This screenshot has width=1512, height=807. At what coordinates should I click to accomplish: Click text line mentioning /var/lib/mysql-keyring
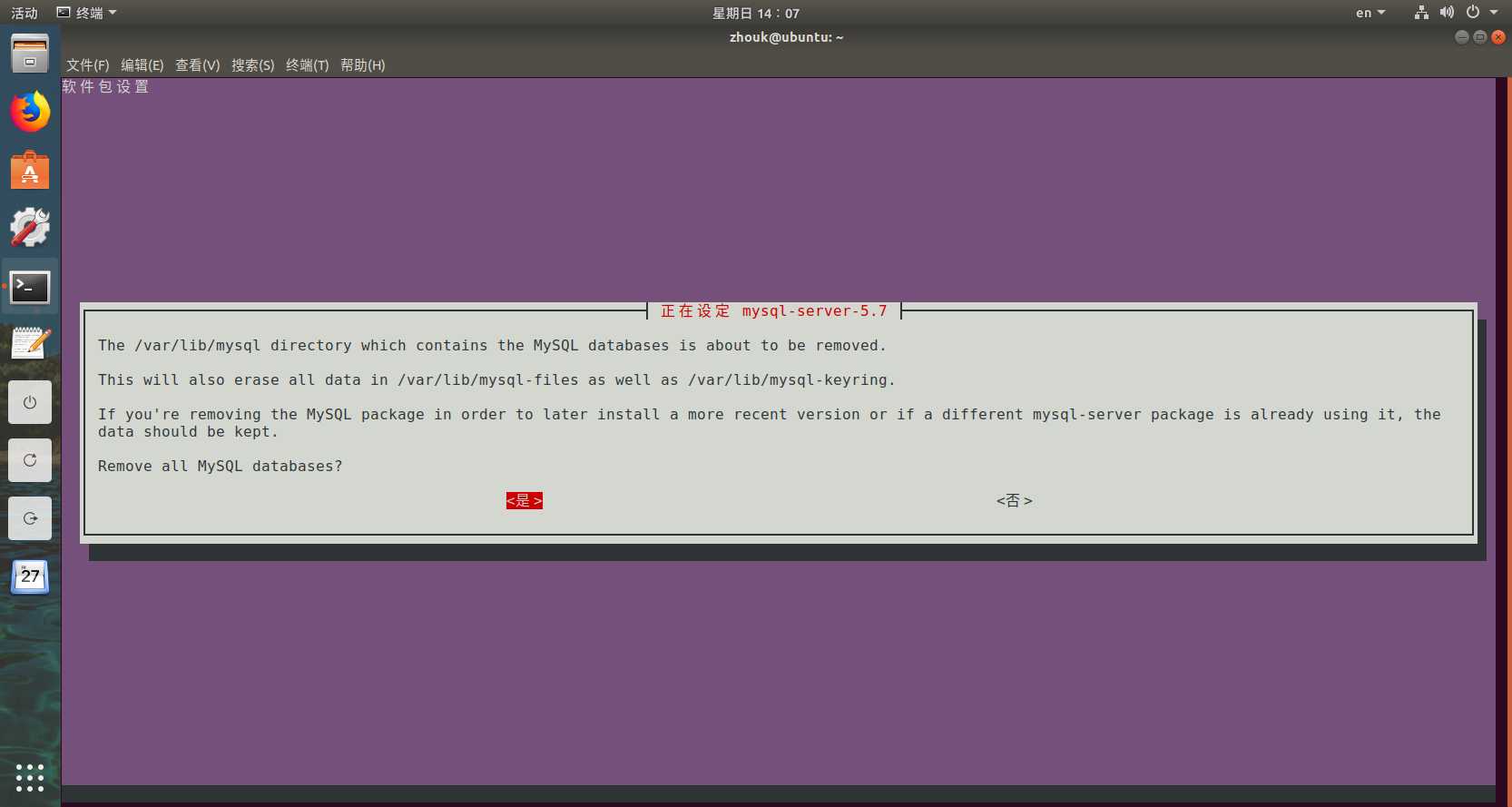[x=496, y=380]
